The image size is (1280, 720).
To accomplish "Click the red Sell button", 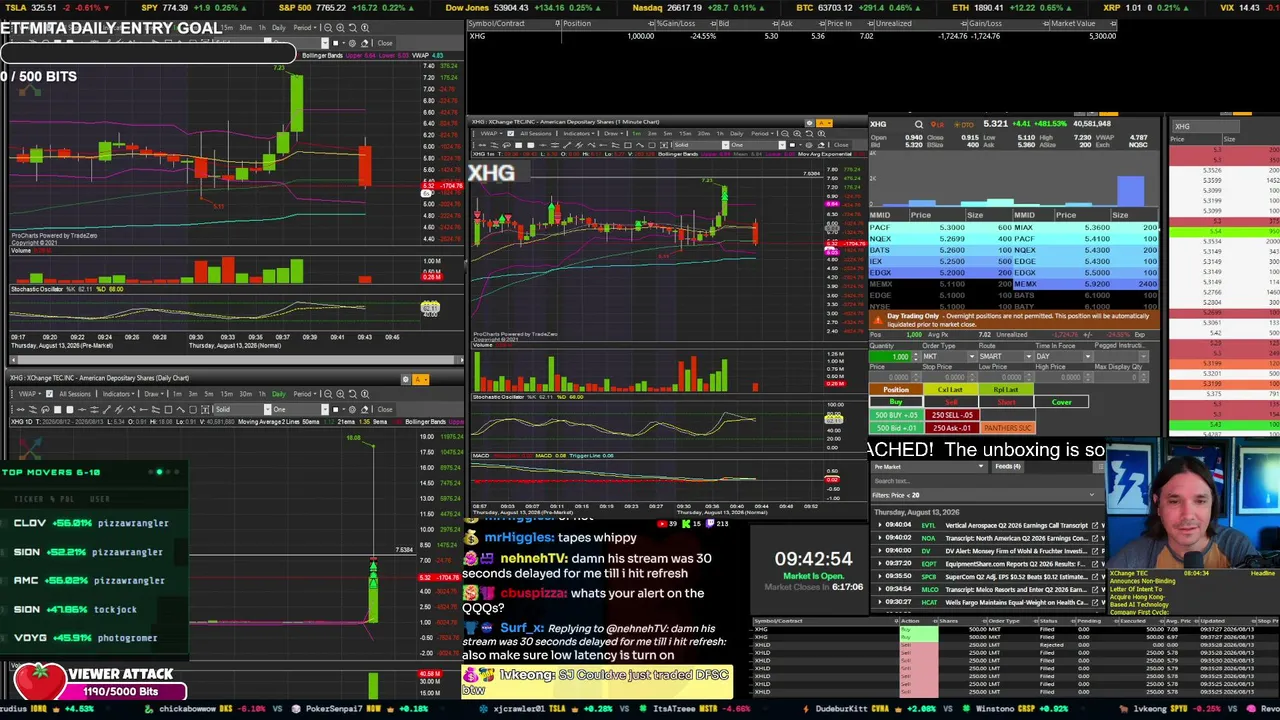I will (x=951, y=402).
